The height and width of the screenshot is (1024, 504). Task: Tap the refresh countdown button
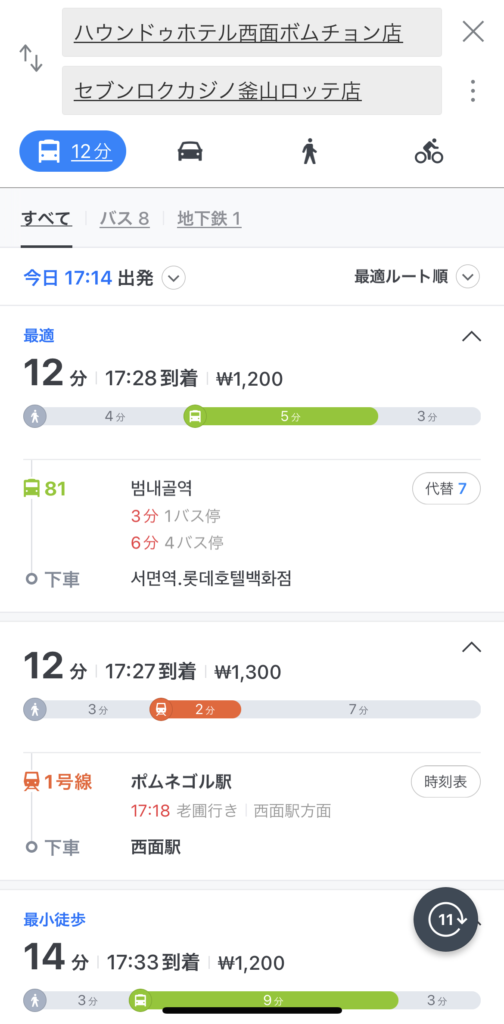point(446,920)
